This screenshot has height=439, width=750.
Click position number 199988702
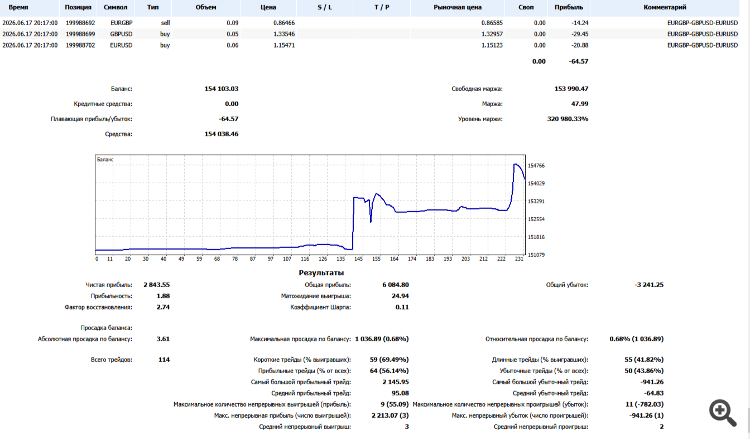coord(80,45)
